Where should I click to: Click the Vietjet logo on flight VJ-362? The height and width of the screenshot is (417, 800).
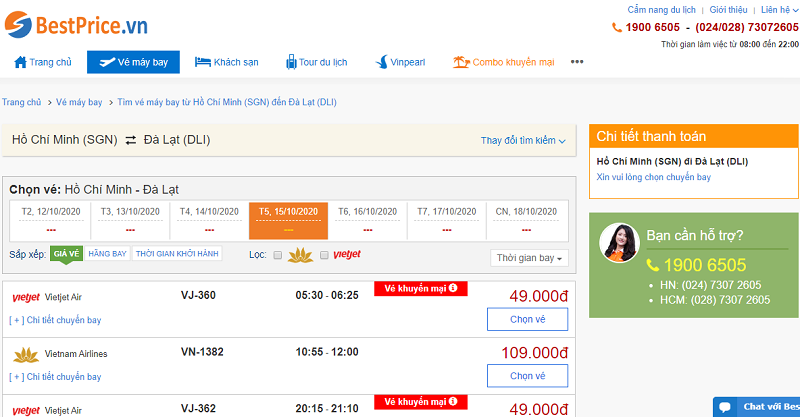click(26, 411)
